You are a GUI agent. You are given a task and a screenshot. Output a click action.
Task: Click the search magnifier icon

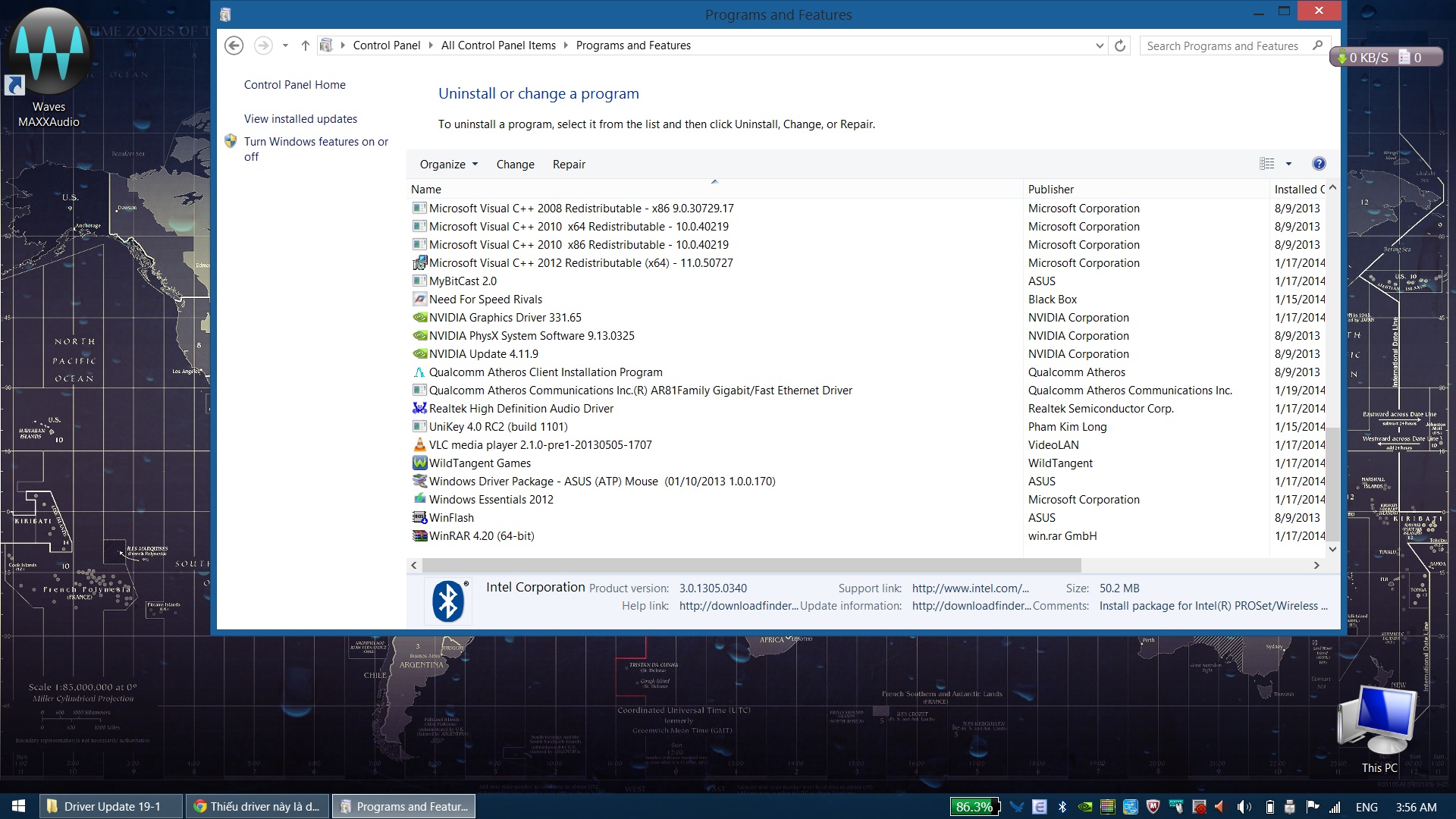coord(1318,45)
